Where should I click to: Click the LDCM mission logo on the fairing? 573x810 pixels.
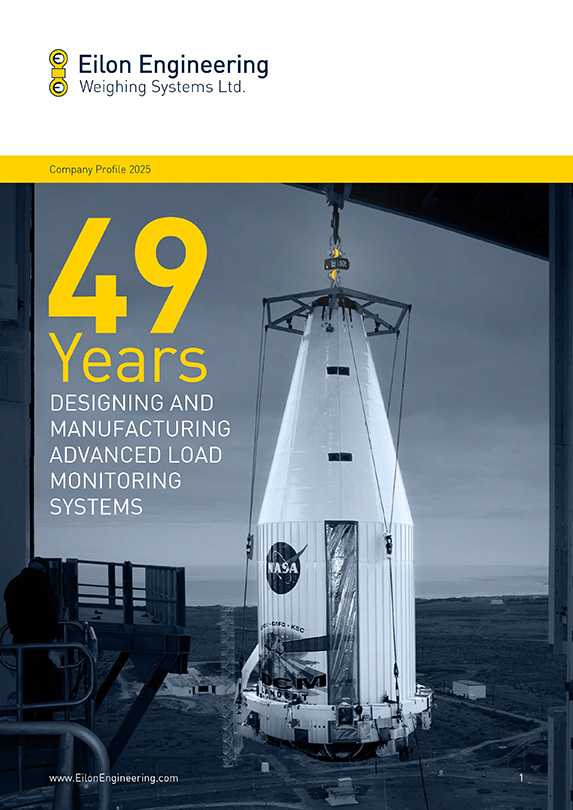coord(293,664)
